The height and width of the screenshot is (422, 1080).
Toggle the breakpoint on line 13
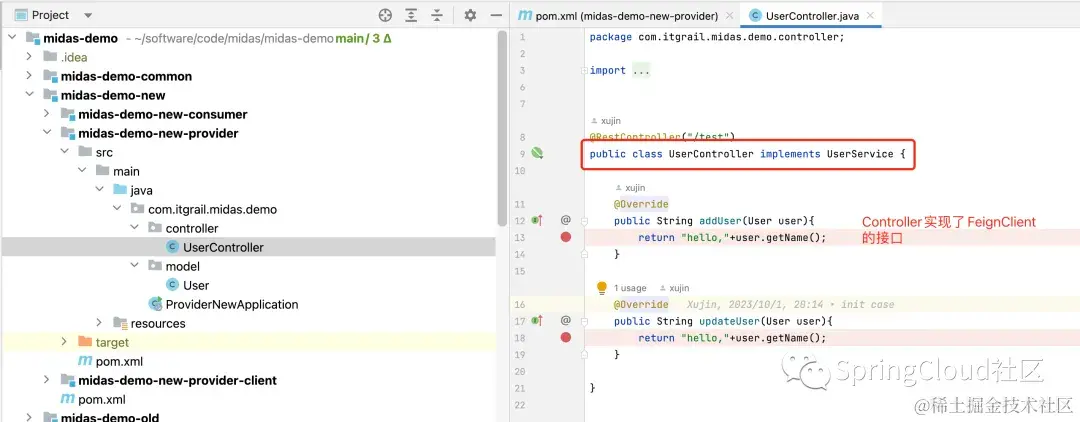[x=565, y=238]
